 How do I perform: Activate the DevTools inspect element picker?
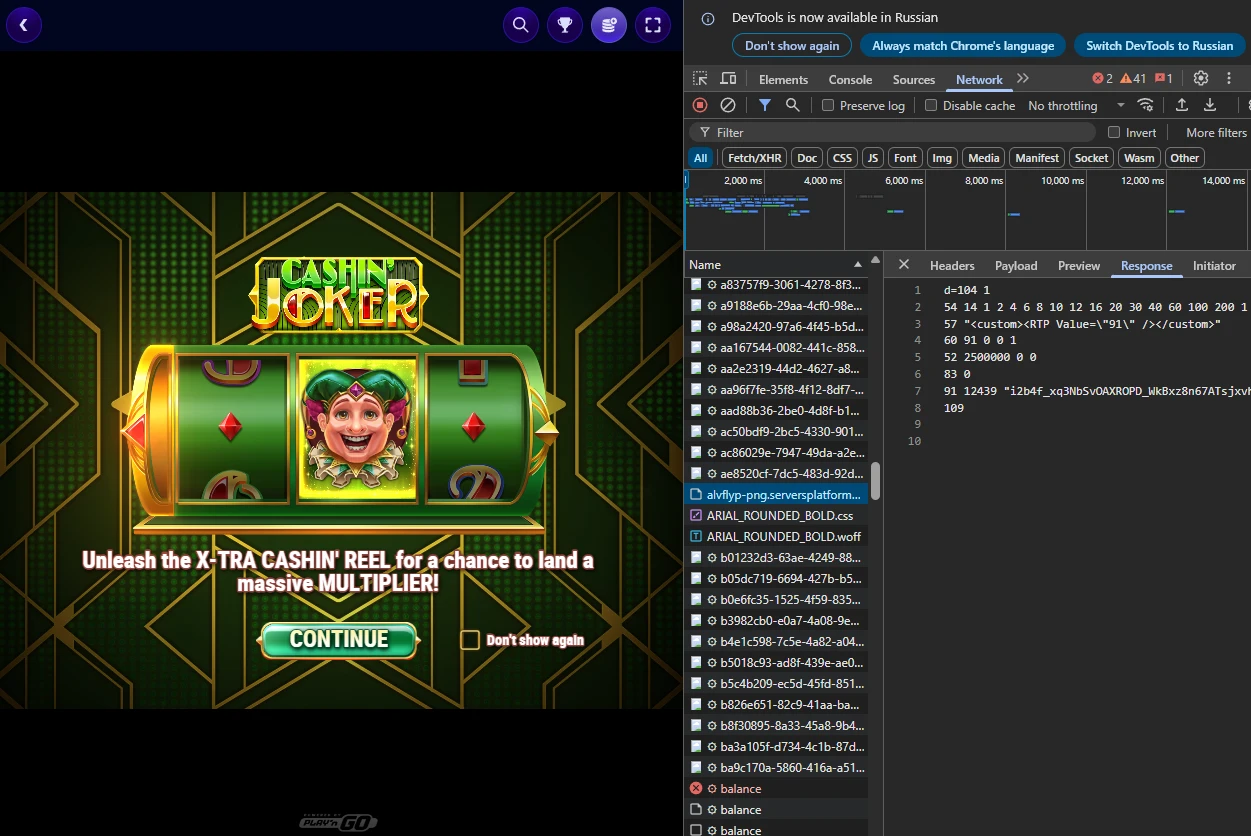(700, 79)
